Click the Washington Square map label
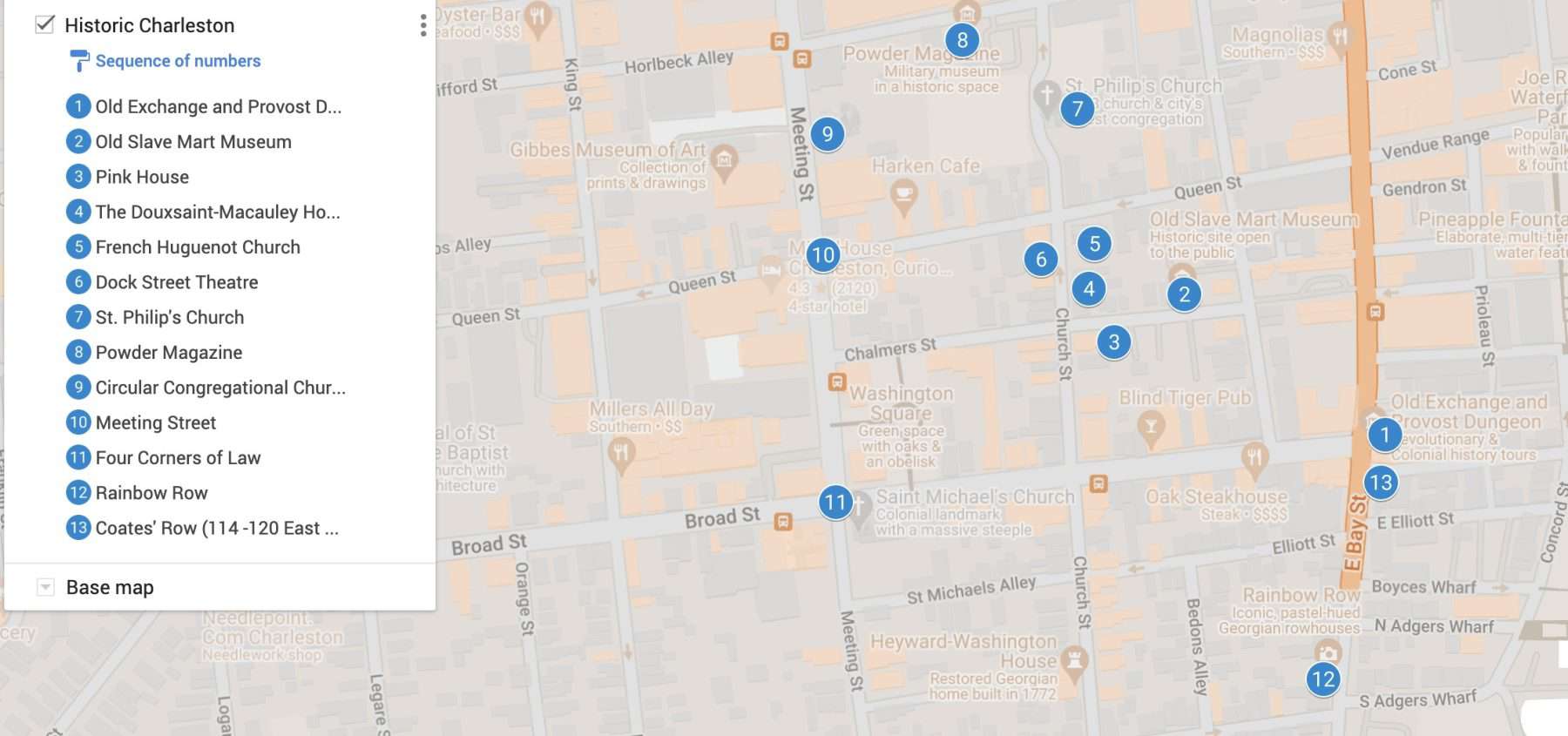The image size is (1568, 736). tap(901, 403)
